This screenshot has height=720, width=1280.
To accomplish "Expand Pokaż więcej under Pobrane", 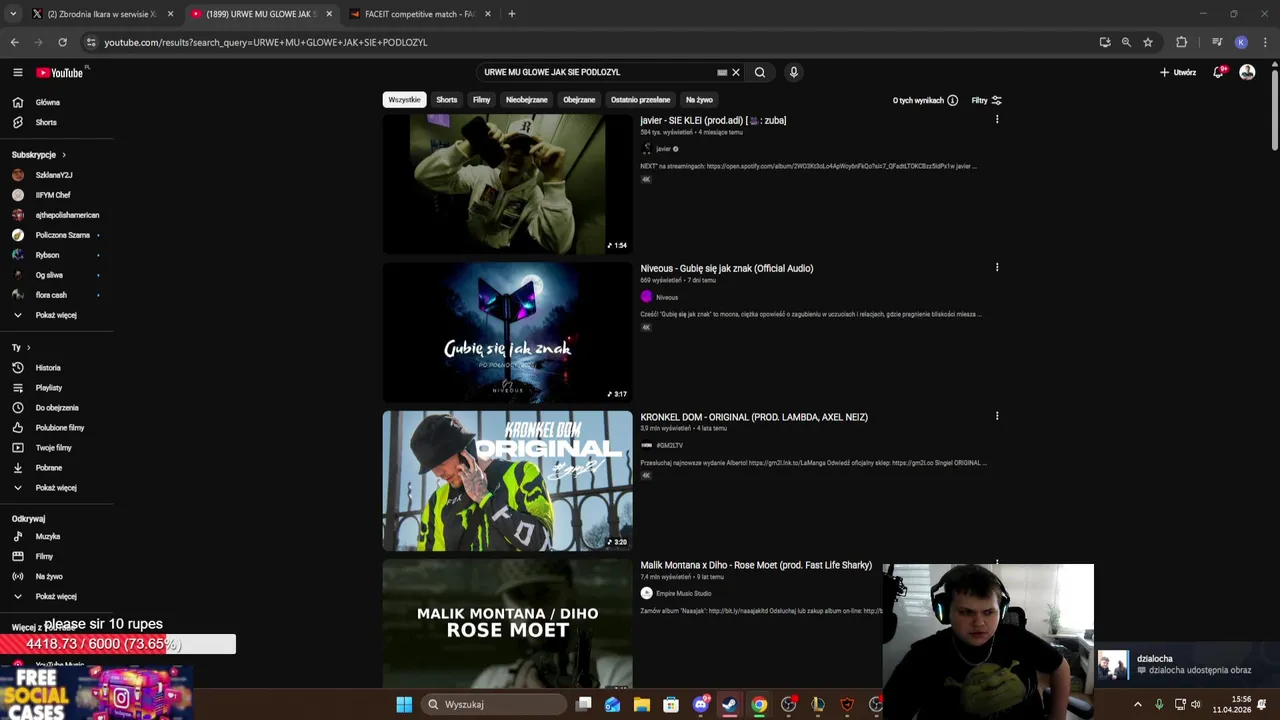I will (56, 488).
